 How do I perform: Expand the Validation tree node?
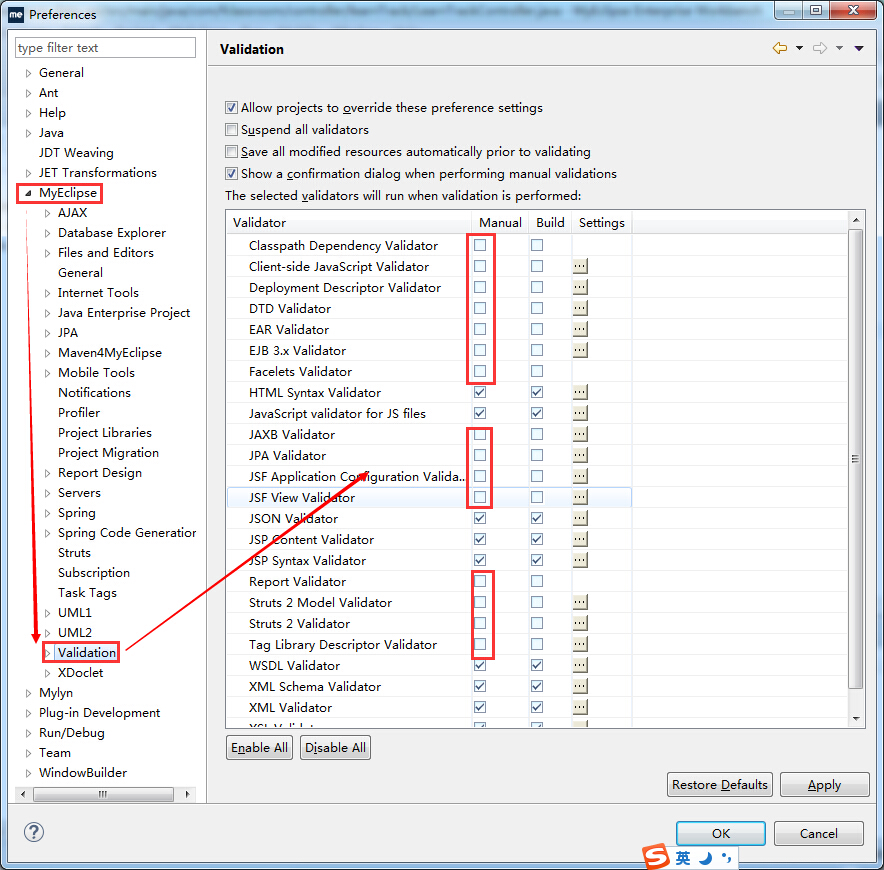pos(47,653)
